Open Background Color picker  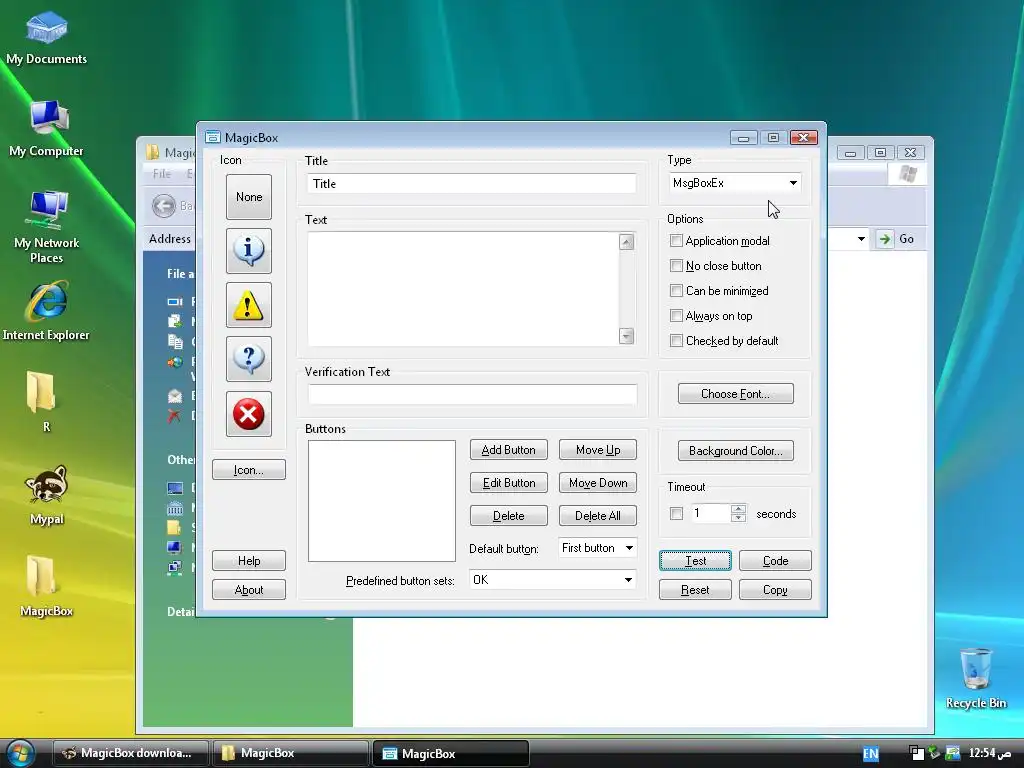click(x=736, y=451)
